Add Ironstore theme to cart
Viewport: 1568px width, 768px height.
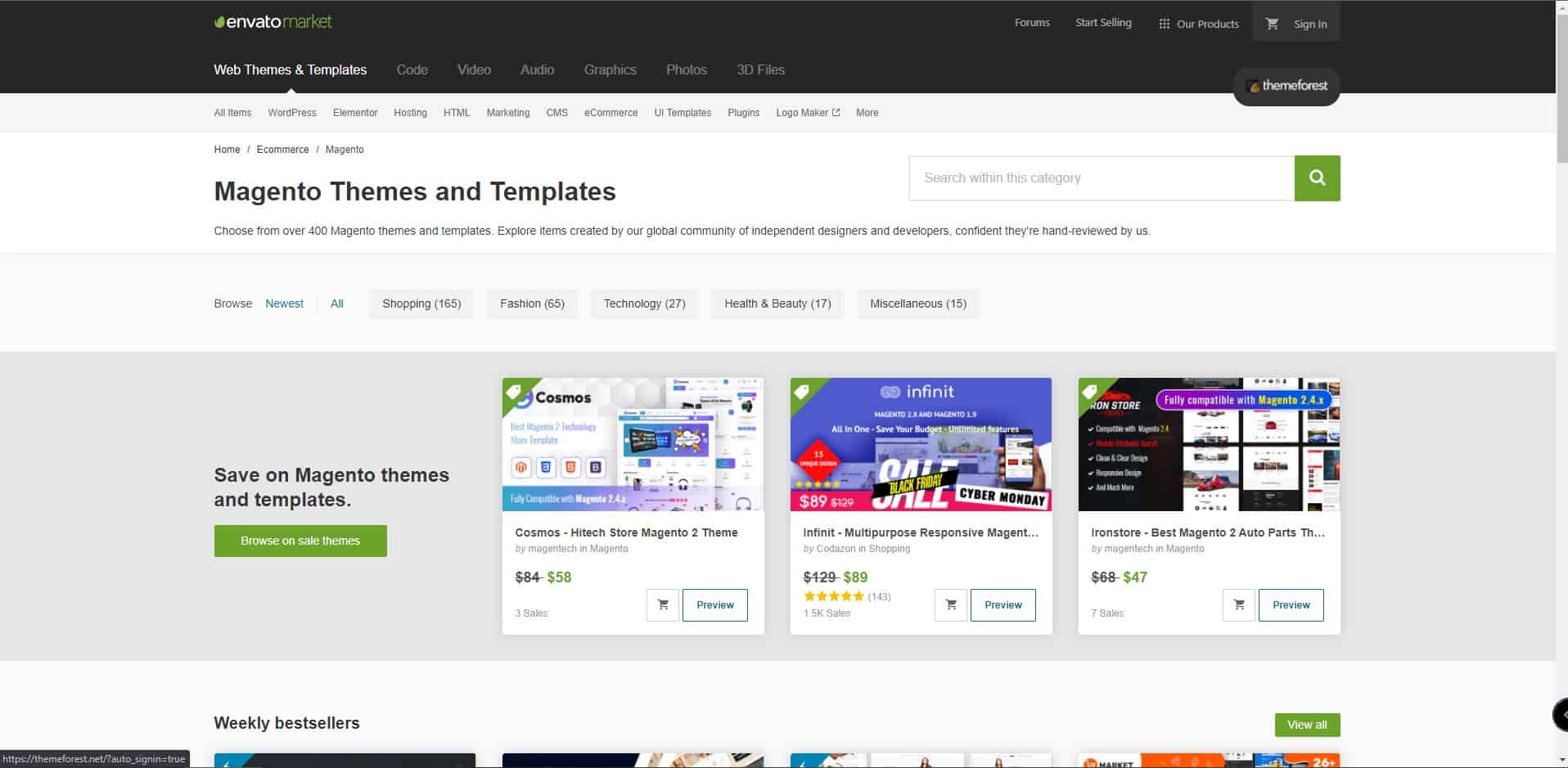click(1239, 605)
